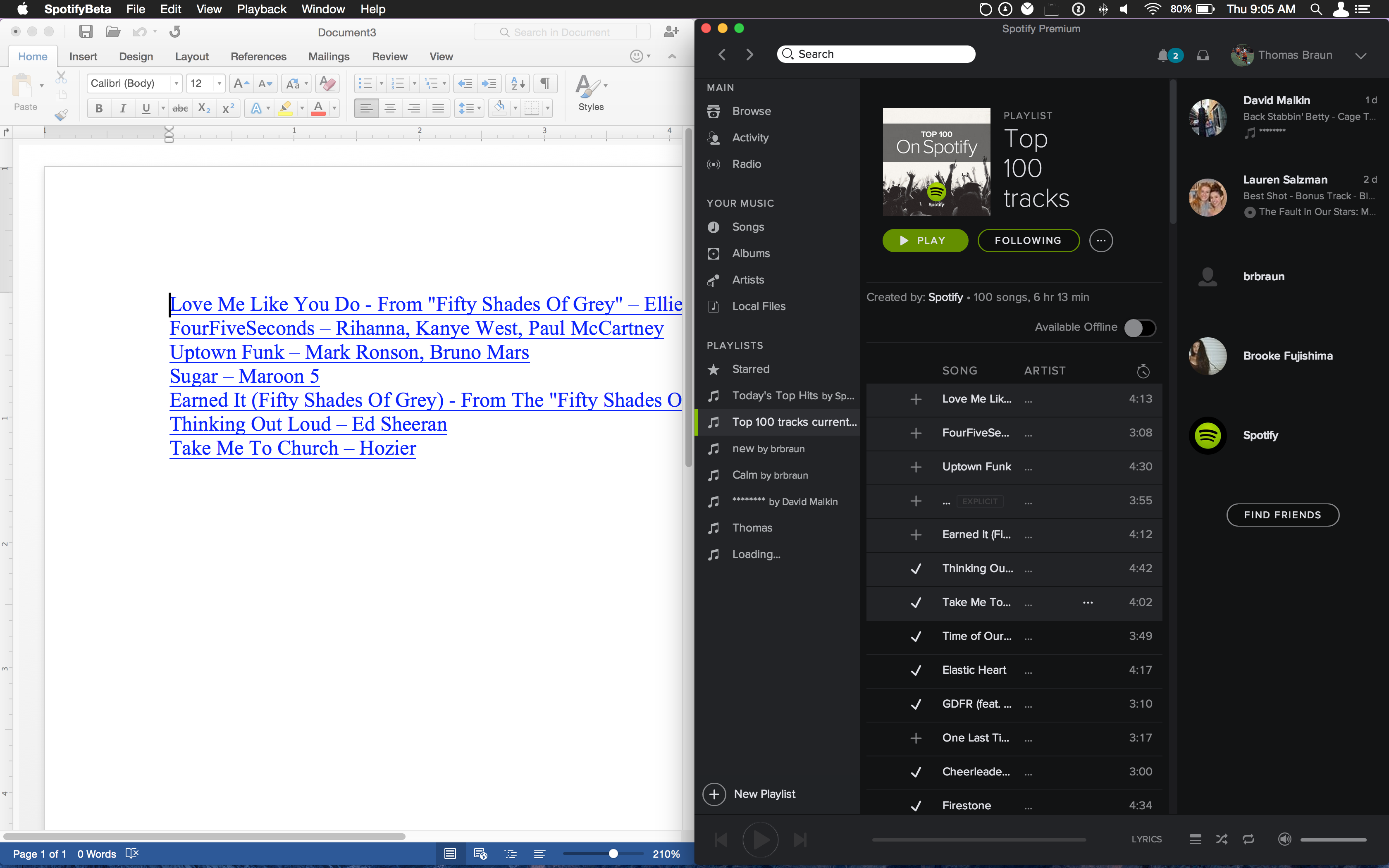
Task: Decrease font size with the A-down icon
Action: click(x=265, y=84)
